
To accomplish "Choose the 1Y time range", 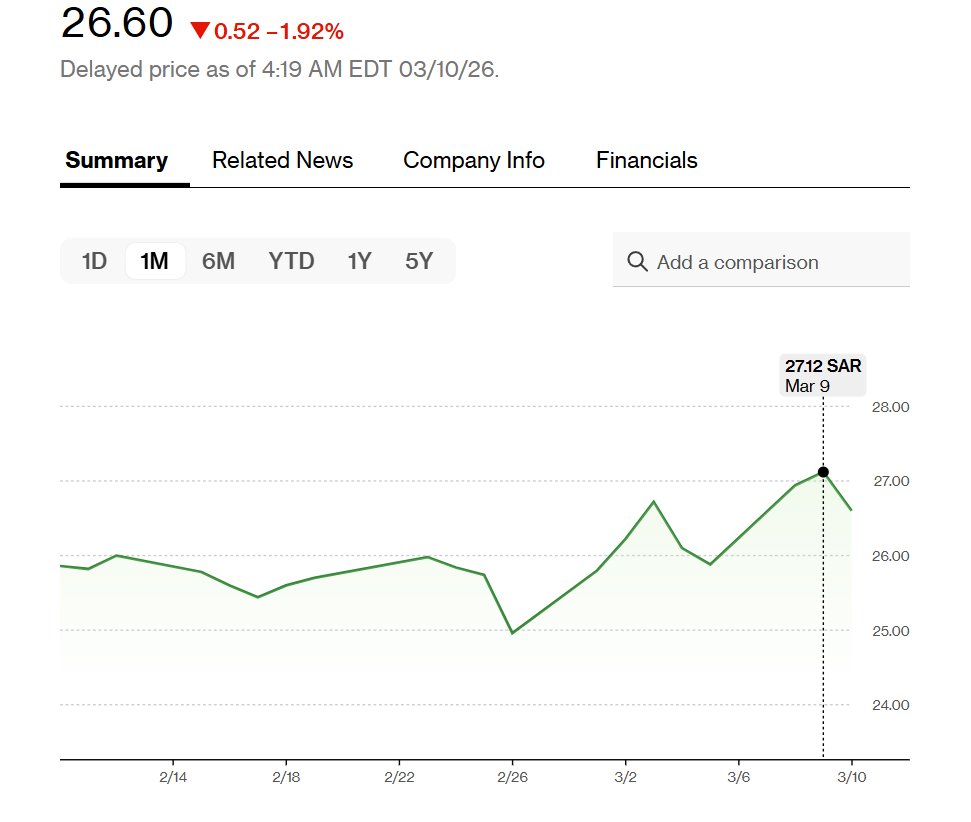I will point(359,261).
